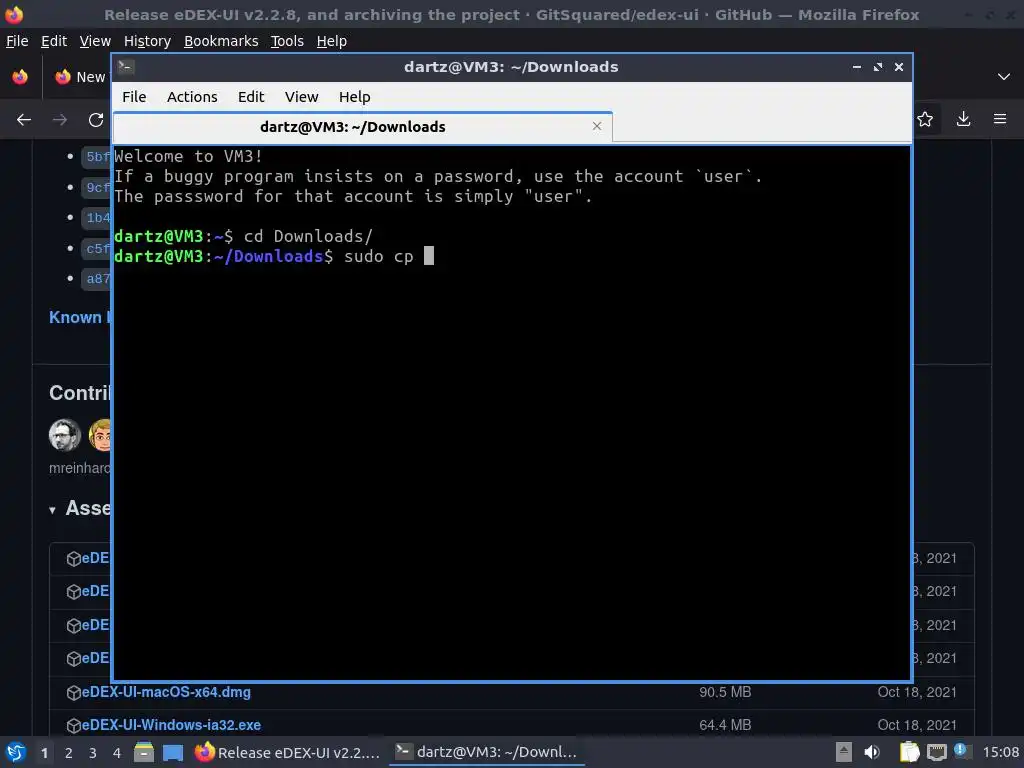Open Firefox History menu
Viewport: 1024px width, 768px height.
point(147,41)
